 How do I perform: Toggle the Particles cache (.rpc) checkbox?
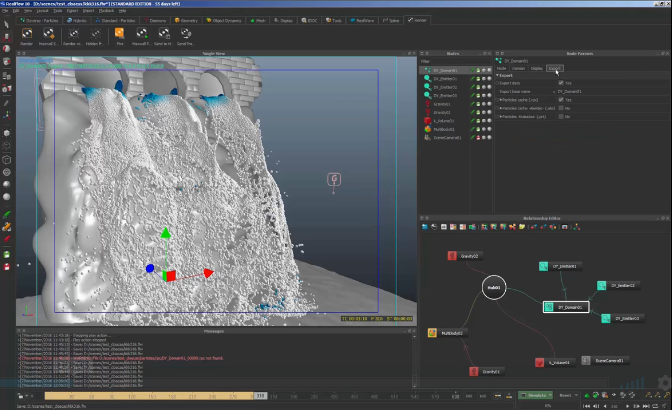(x=561, y=99)
